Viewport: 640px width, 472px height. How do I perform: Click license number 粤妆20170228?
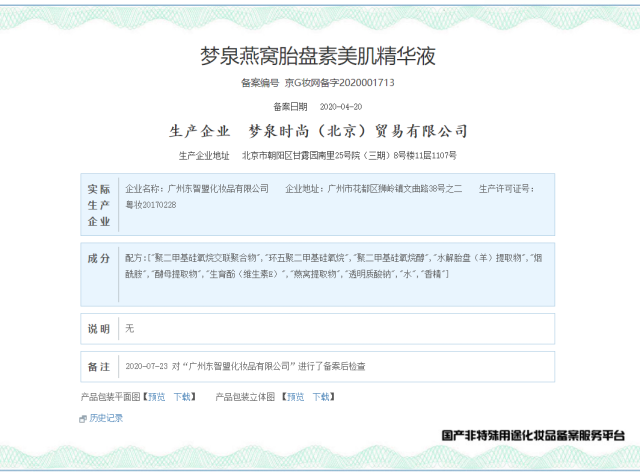(x=151, y=205)
